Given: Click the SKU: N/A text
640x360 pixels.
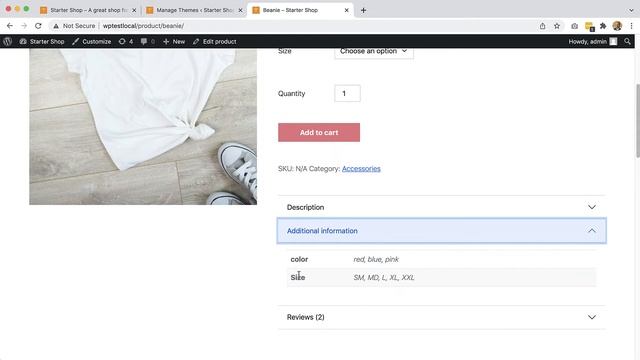Looking at the screenshot, I should point(292,169).
